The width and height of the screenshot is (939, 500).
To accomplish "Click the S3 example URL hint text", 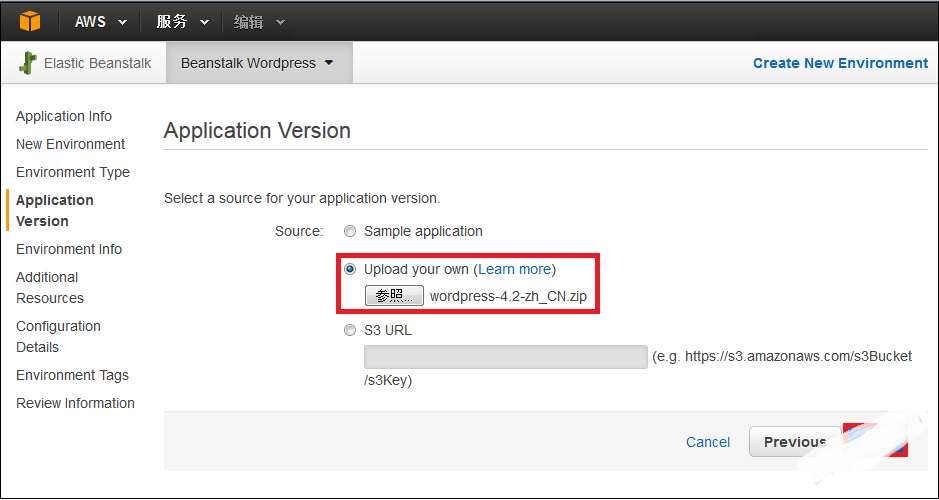I will click(638, 368).
